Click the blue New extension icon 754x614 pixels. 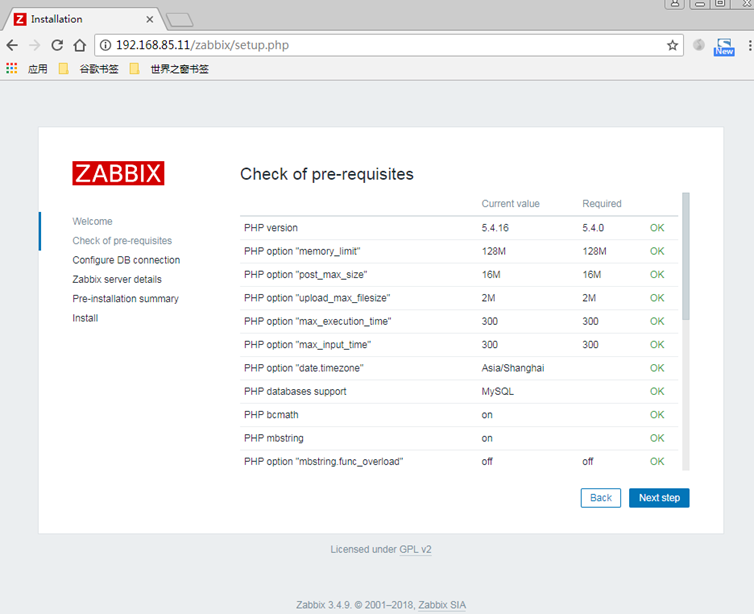pyautogui.click(x=724, y=47)
